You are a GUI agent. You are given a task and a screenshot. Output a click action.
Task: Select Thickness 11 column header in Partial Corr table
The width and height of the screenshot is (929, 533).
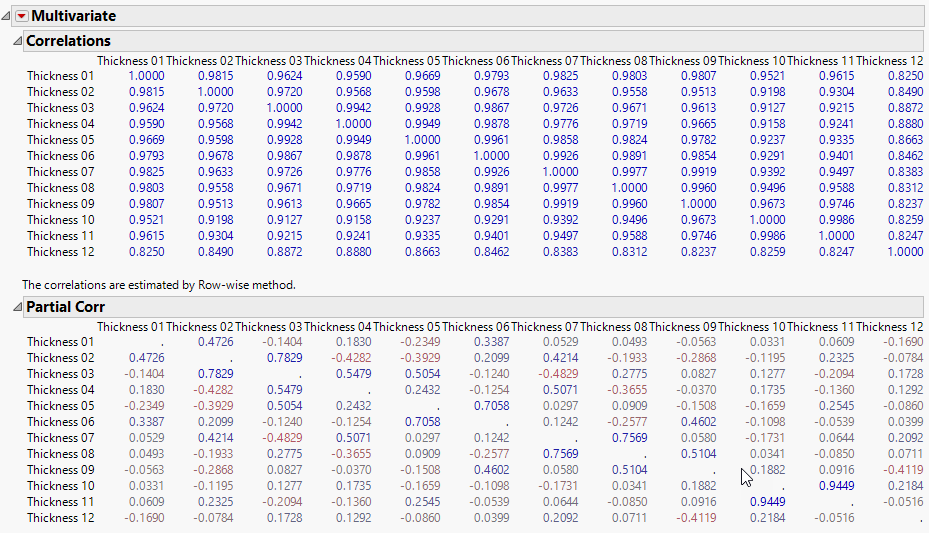click(821, 327)
